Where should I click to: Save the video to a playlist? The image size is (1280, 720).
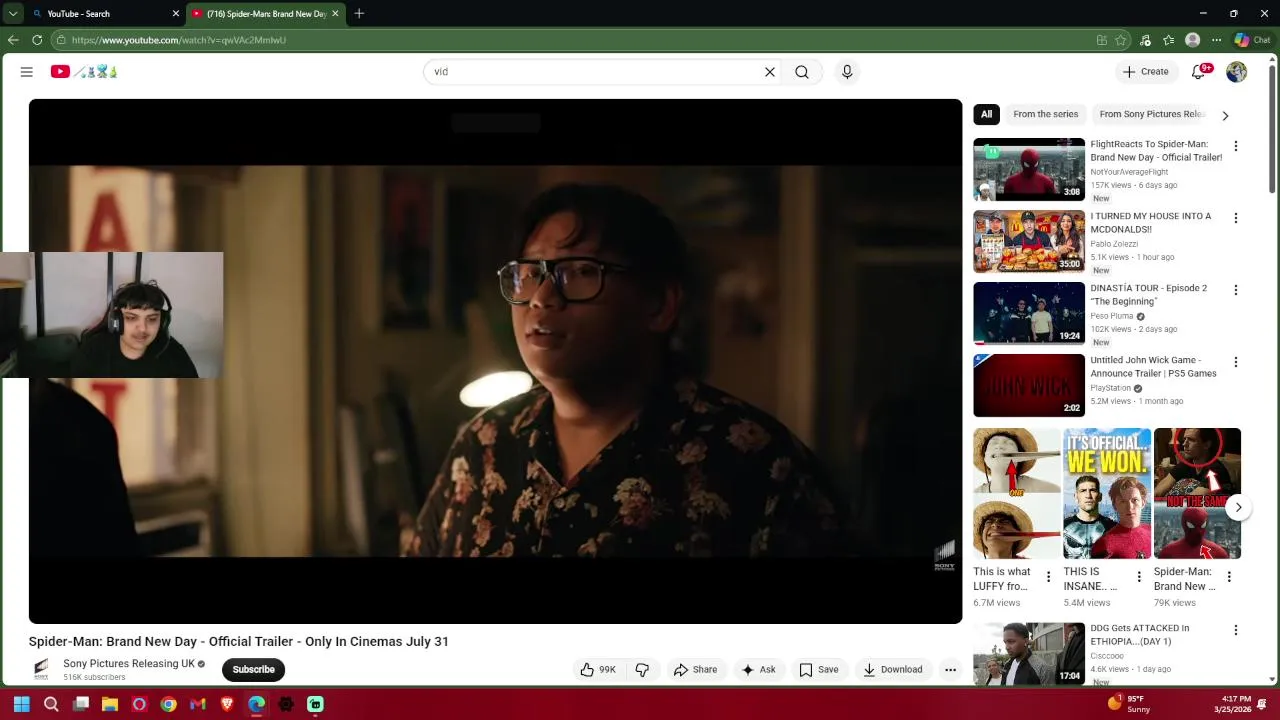pyautogui.click(x=819, y=670)
